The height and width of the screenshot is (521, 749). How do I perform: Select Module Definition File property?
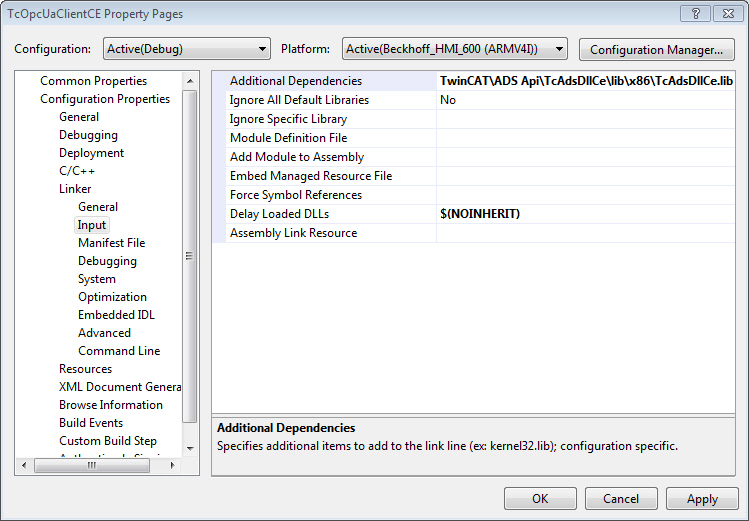tap(332, 138)
